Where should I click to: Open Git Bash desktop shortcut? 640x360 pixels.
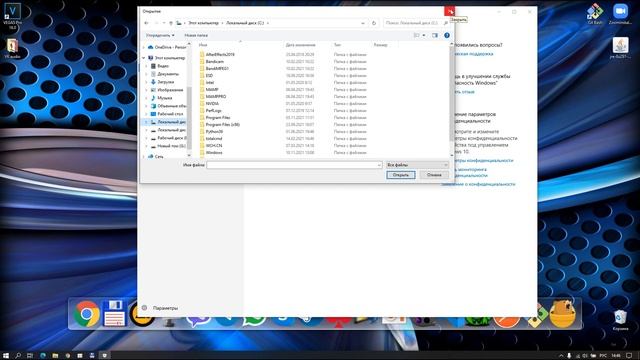click(595, 14)
